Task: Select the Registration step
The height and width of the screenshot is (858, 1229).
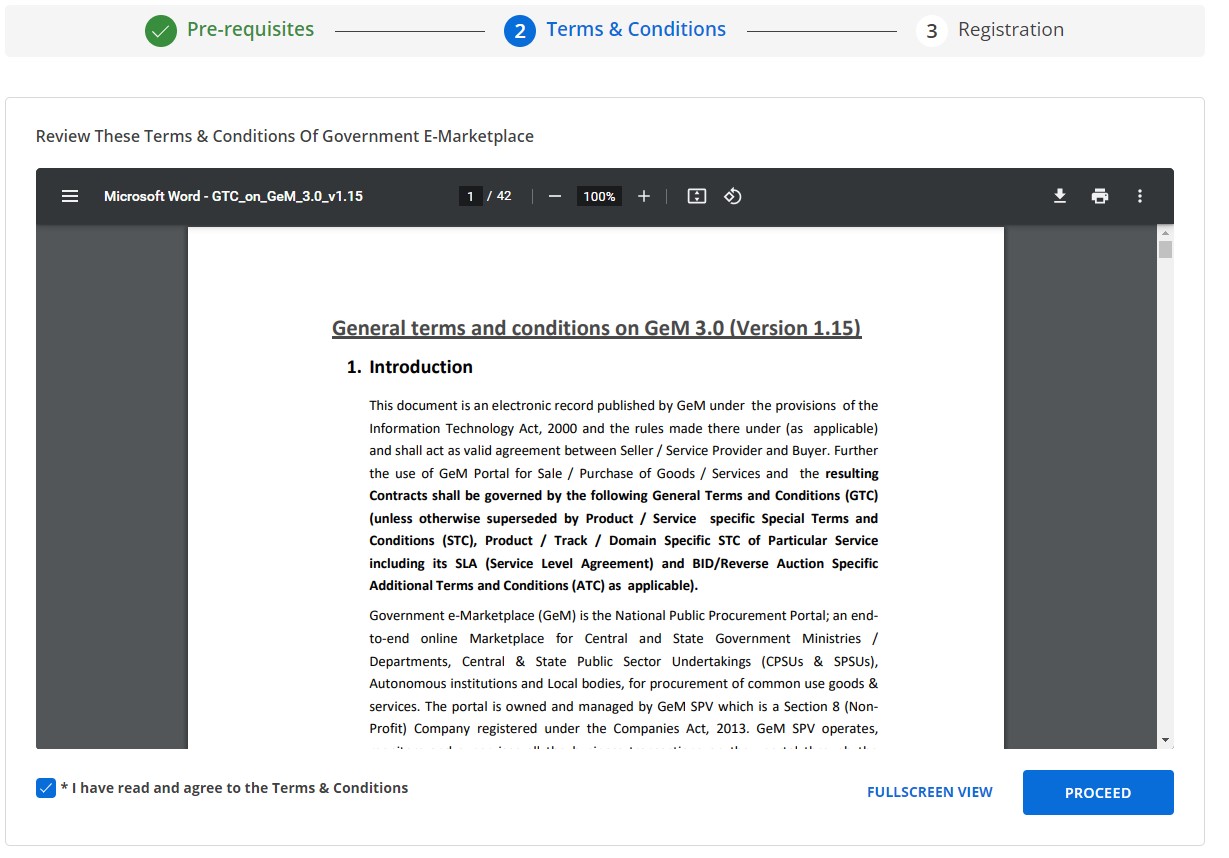Action: (x=1010, y=29)
